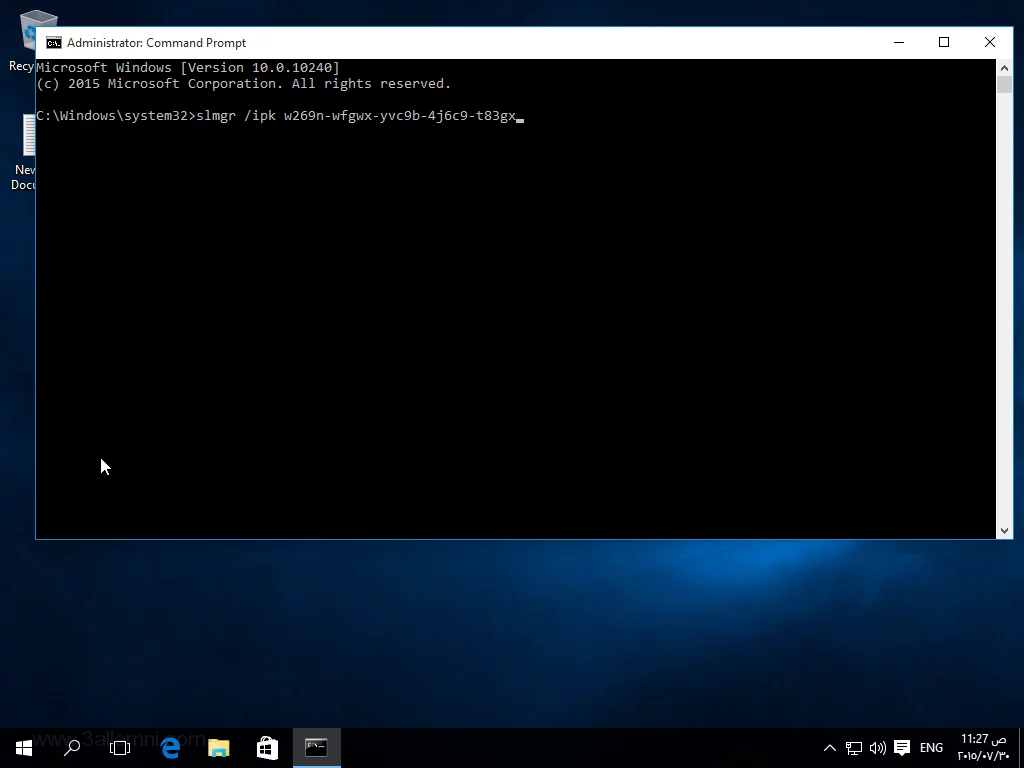1024x768 pixels.
Task: Click the taskbar search magnifier icon
Action: (72, 747)
